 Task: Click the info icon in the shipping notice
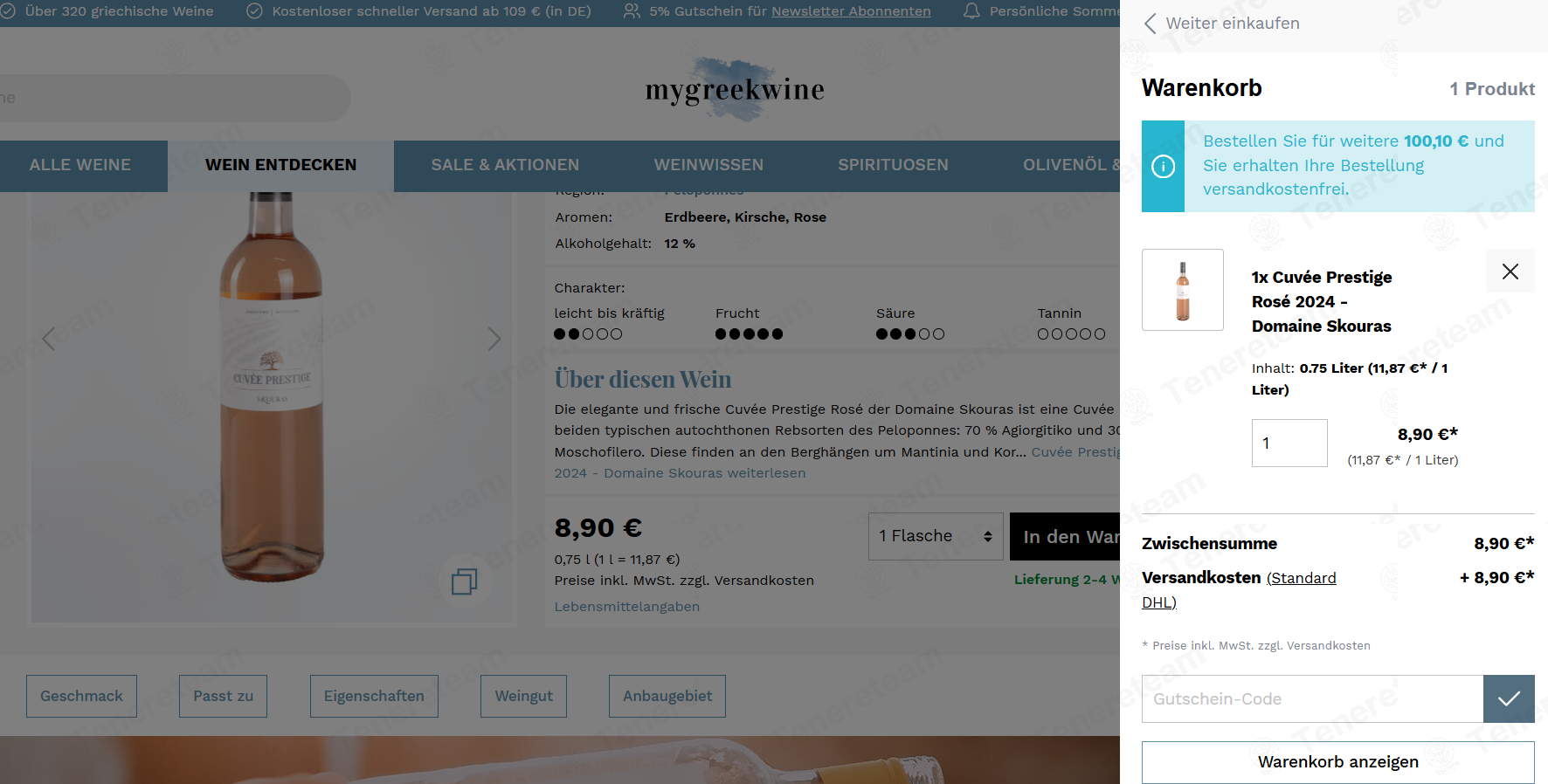pyautogui.click(x=1163, y=166)
